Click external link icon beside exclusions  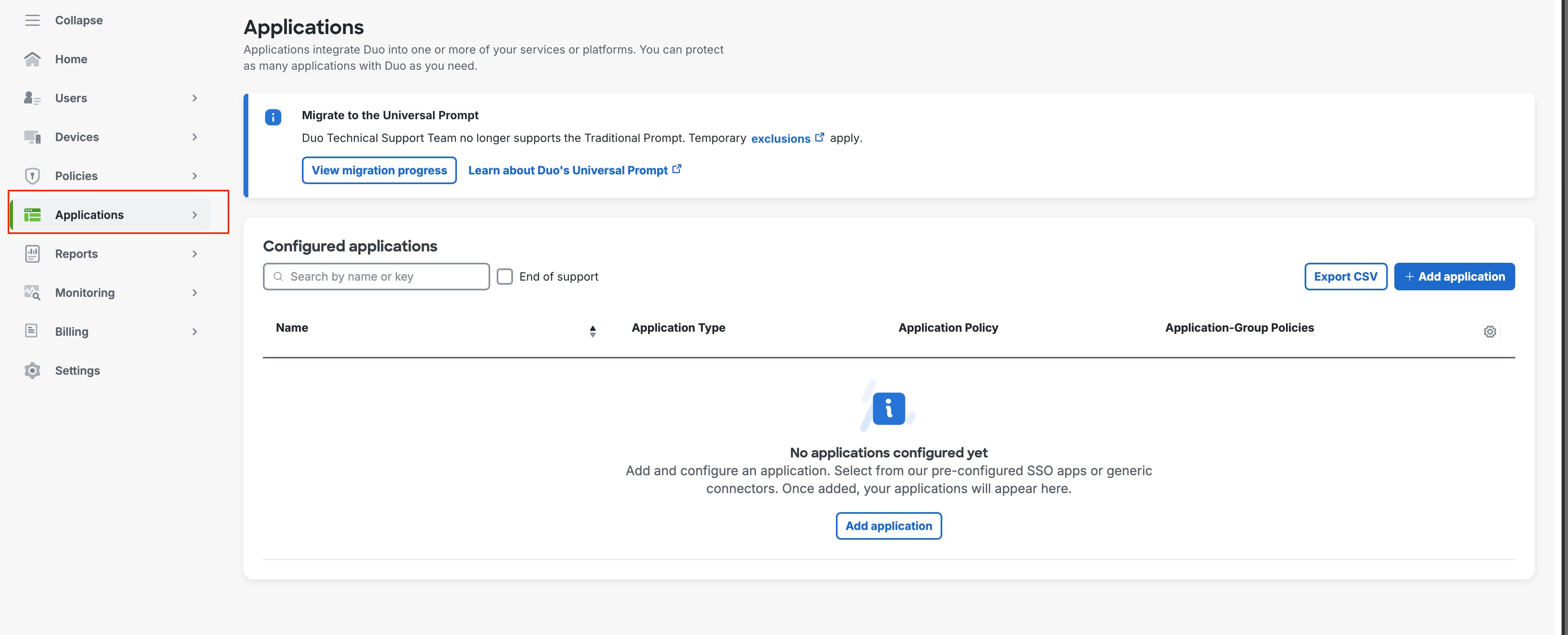pos(819,137)
